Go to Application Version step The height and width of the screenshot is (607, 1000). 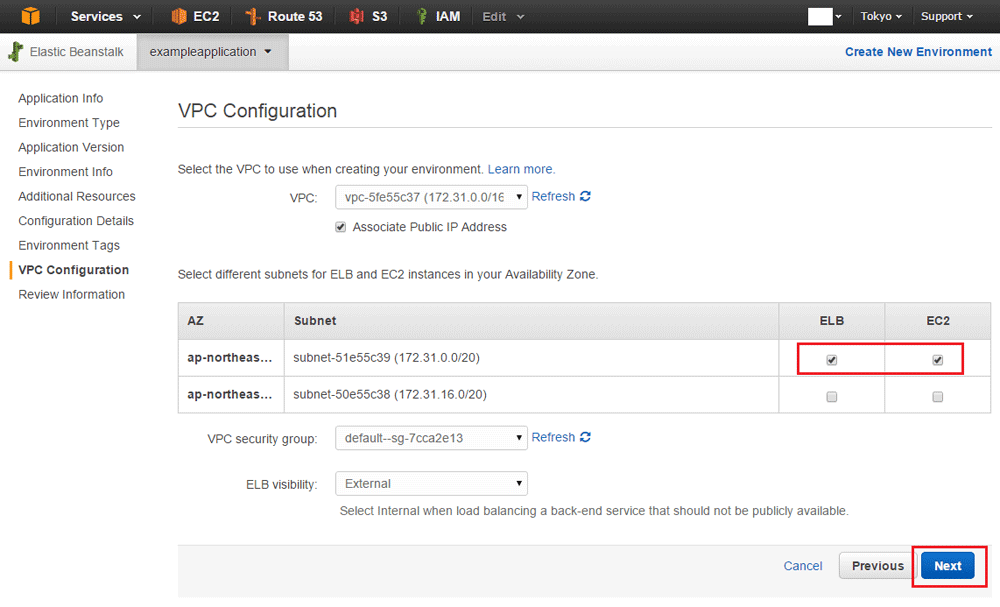pyautogui.click(x=71, y=147)
